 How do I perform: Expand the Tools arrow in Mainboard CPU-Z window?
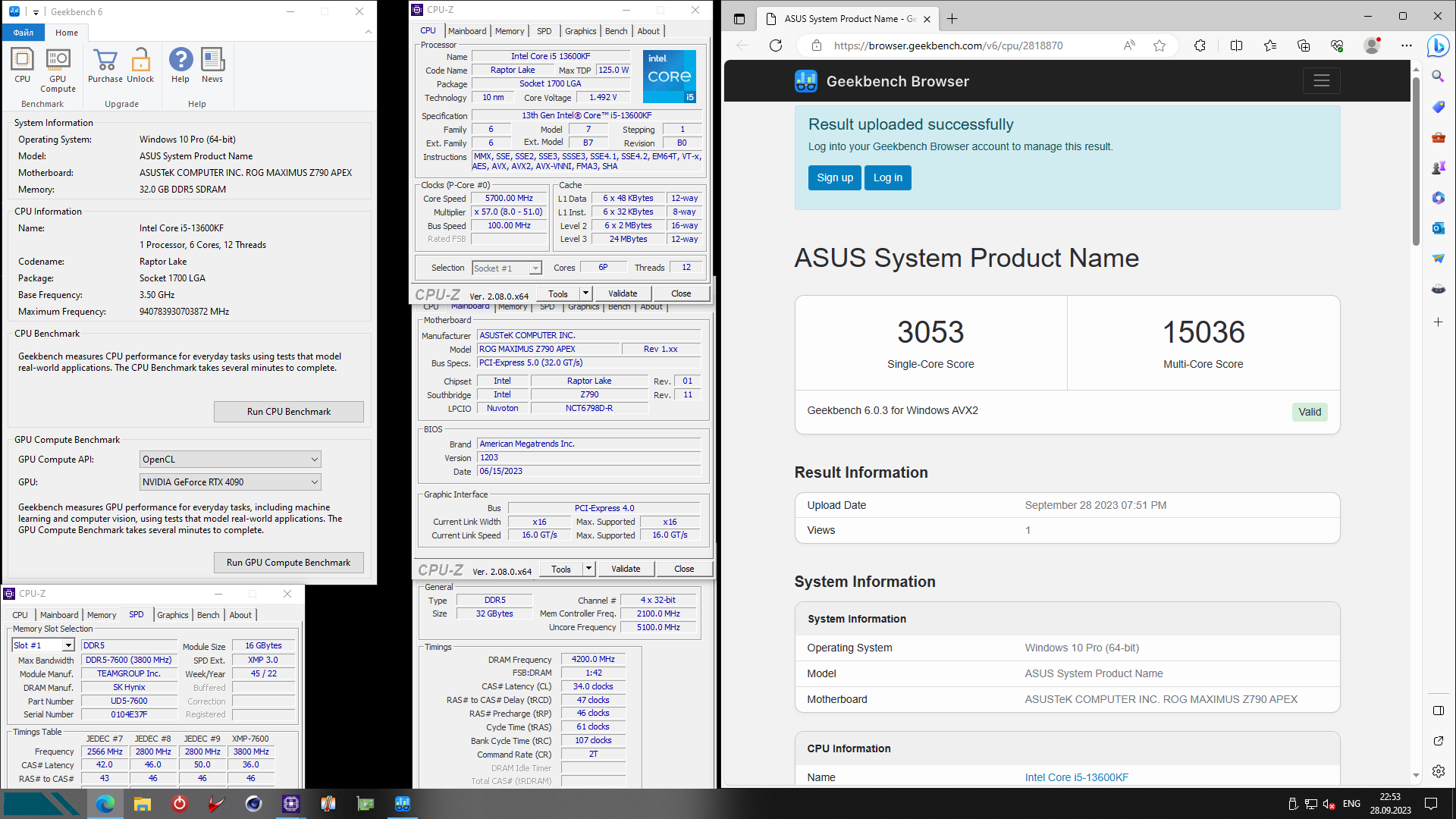tap(588, 569)
